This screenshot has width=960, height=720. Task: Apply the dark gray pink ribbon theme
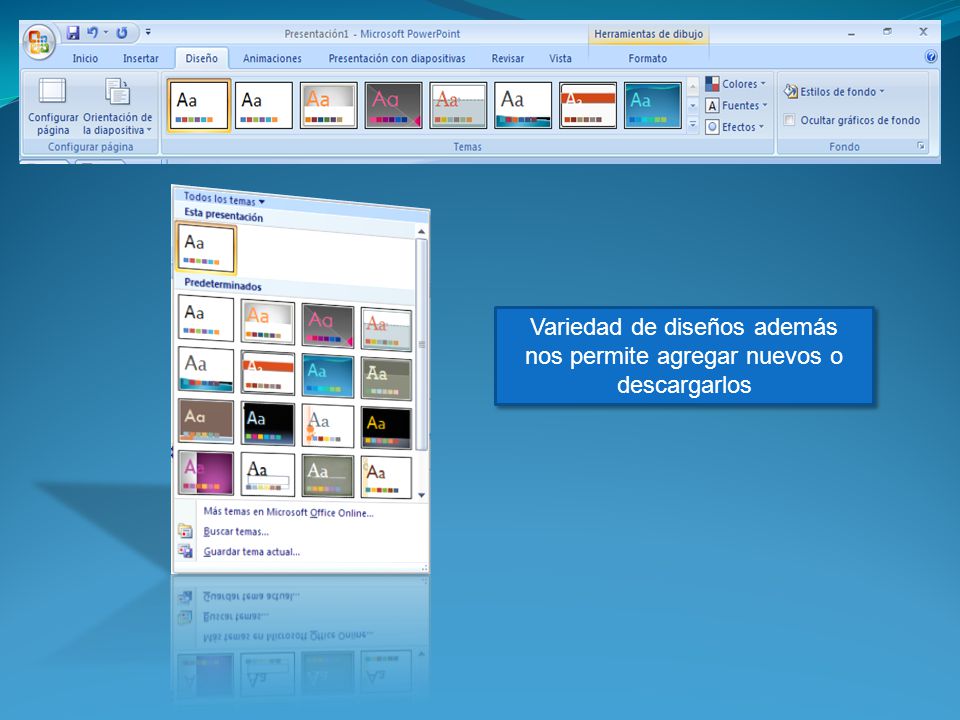click(x=393, y=105)
